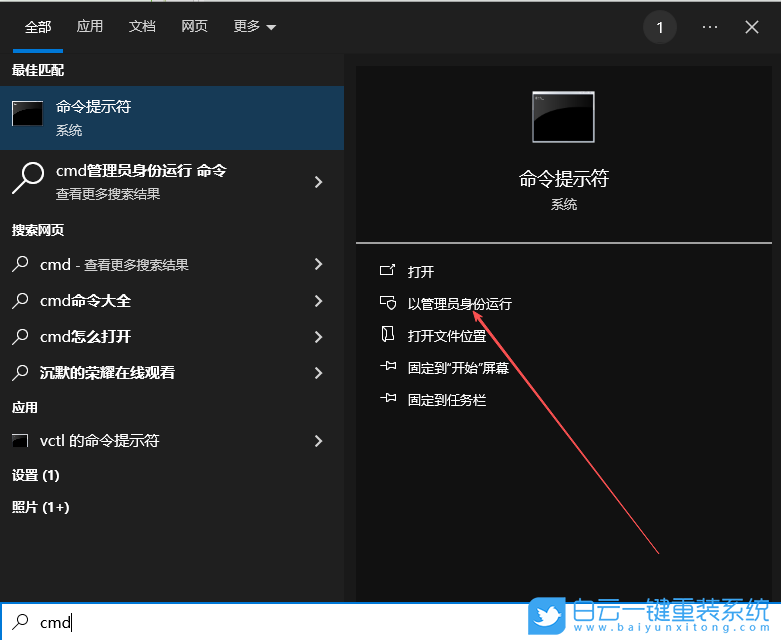Click the 最佳匹配 section heading
Screen dimensions: 781x640
[x=38, y=70]
